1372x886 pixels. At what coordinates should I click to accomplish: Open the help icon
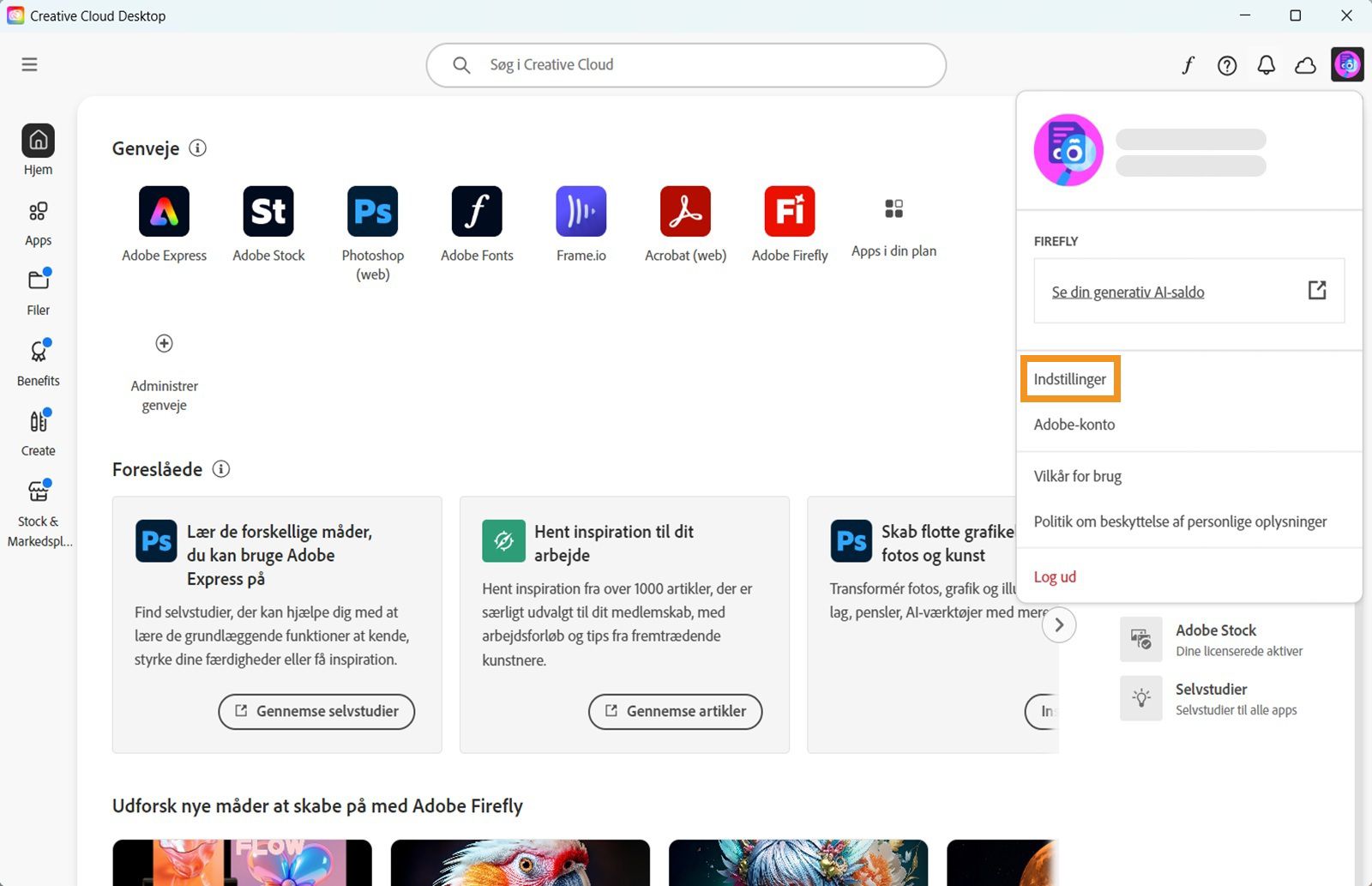point(1227,65)
